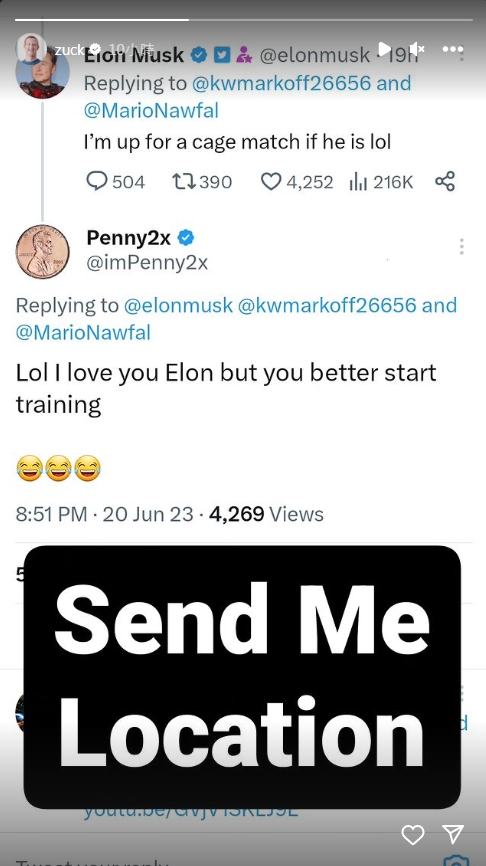Share story using paper plane icon

click(453, 835)
